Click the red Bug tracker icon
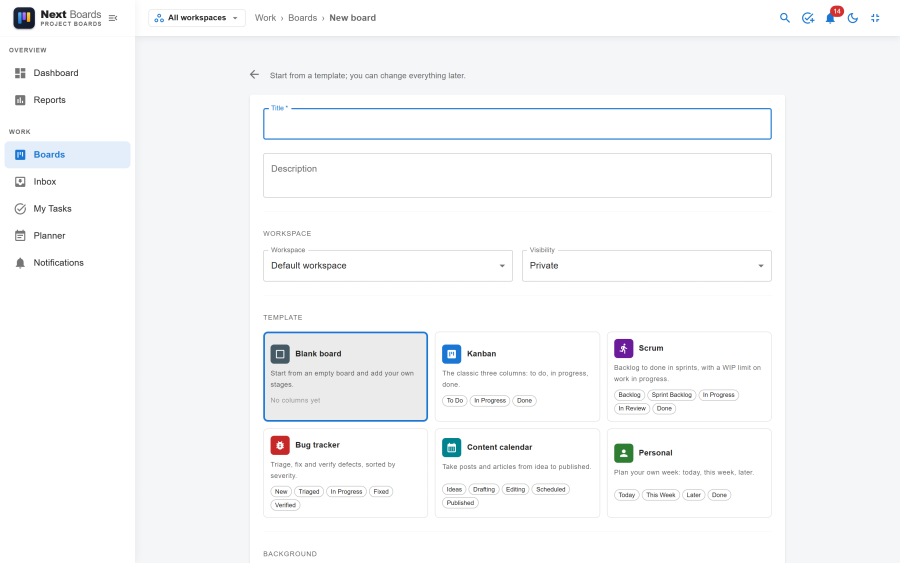The image size is (900, 563). click(x=280, y=445)
